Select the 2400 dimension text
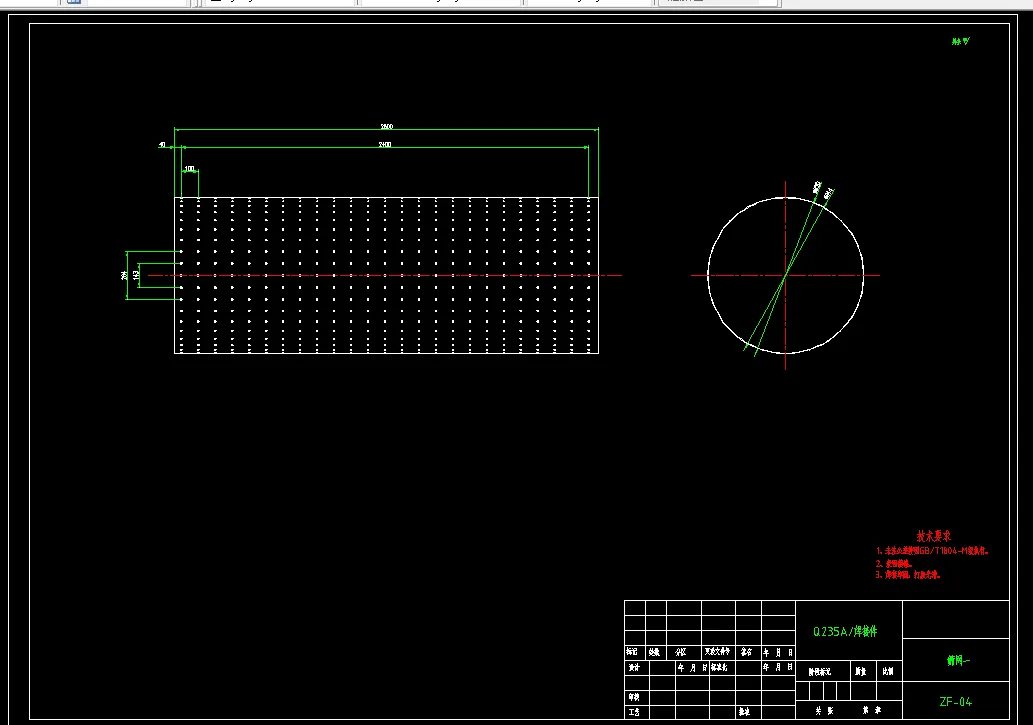The height and width of the screenshot is (725, 1033). pos(385,144)
